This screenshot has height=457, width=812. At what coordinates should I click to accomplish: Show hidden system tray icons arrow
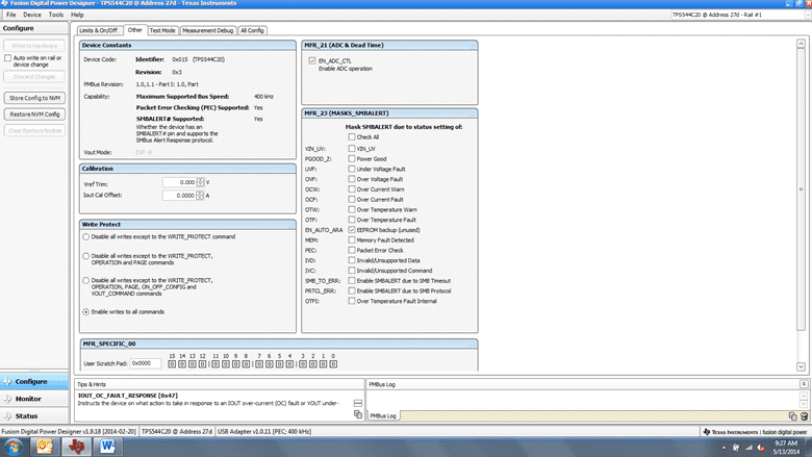(723, 447)
